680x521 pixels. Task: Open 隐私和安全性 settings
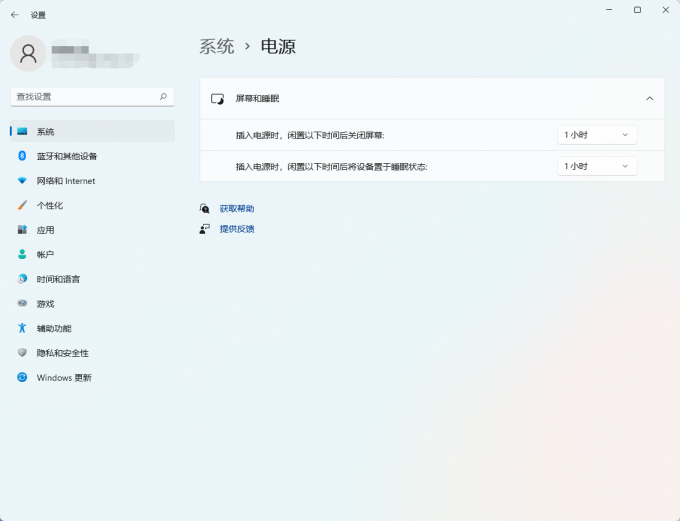[92, 353]
